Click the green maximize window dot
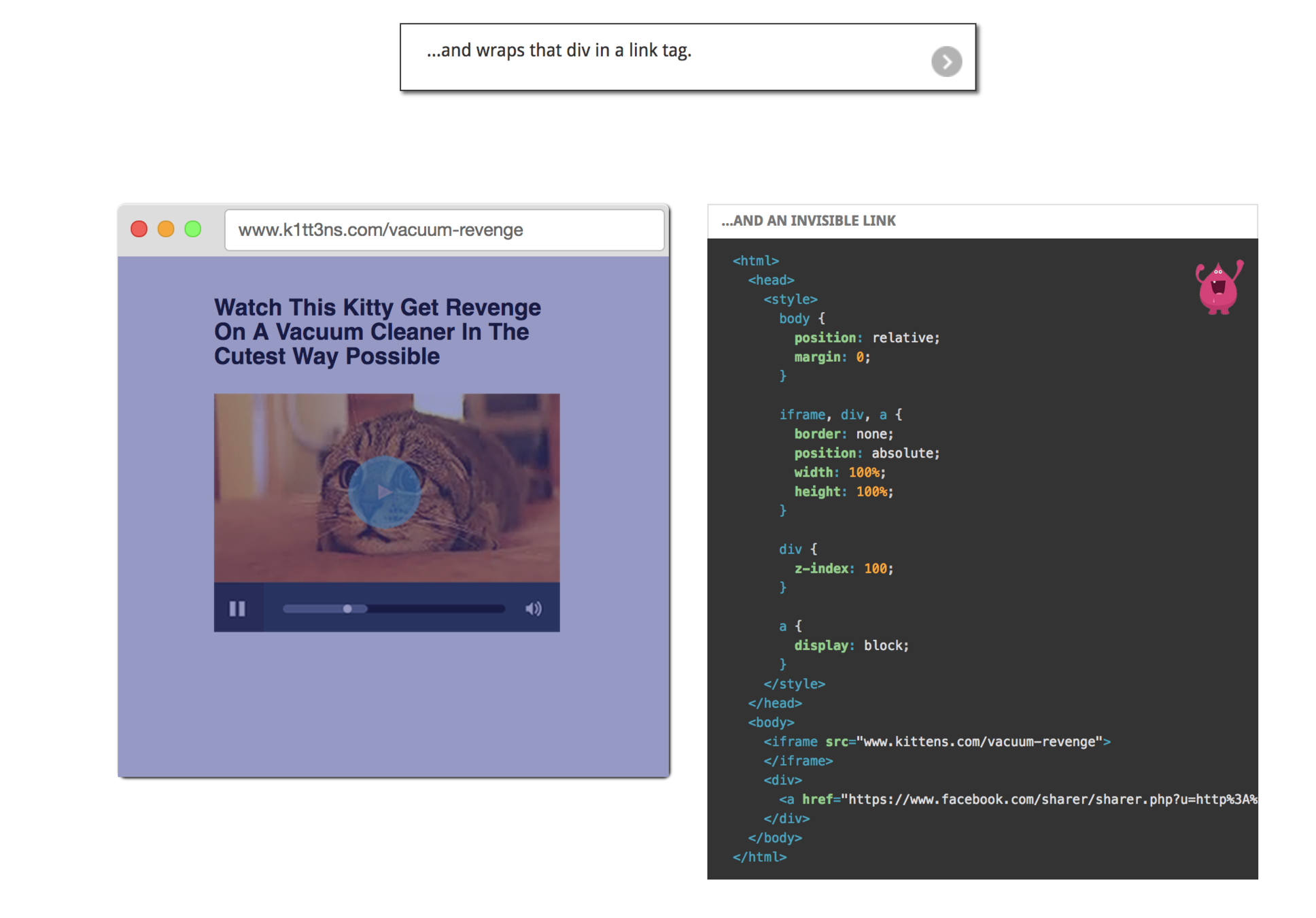The height and width of the screenshot is (918, 1316). (x=193, y=229)
